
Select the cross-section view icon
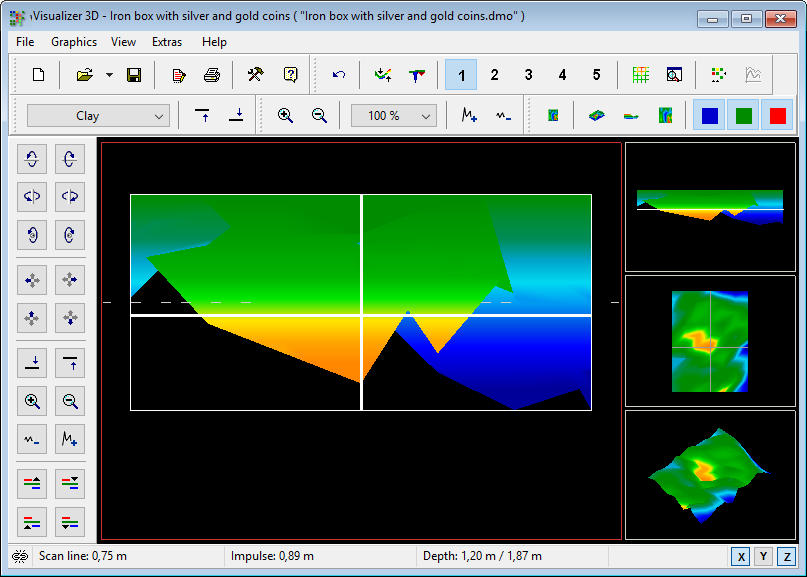[x=665, y=115]
